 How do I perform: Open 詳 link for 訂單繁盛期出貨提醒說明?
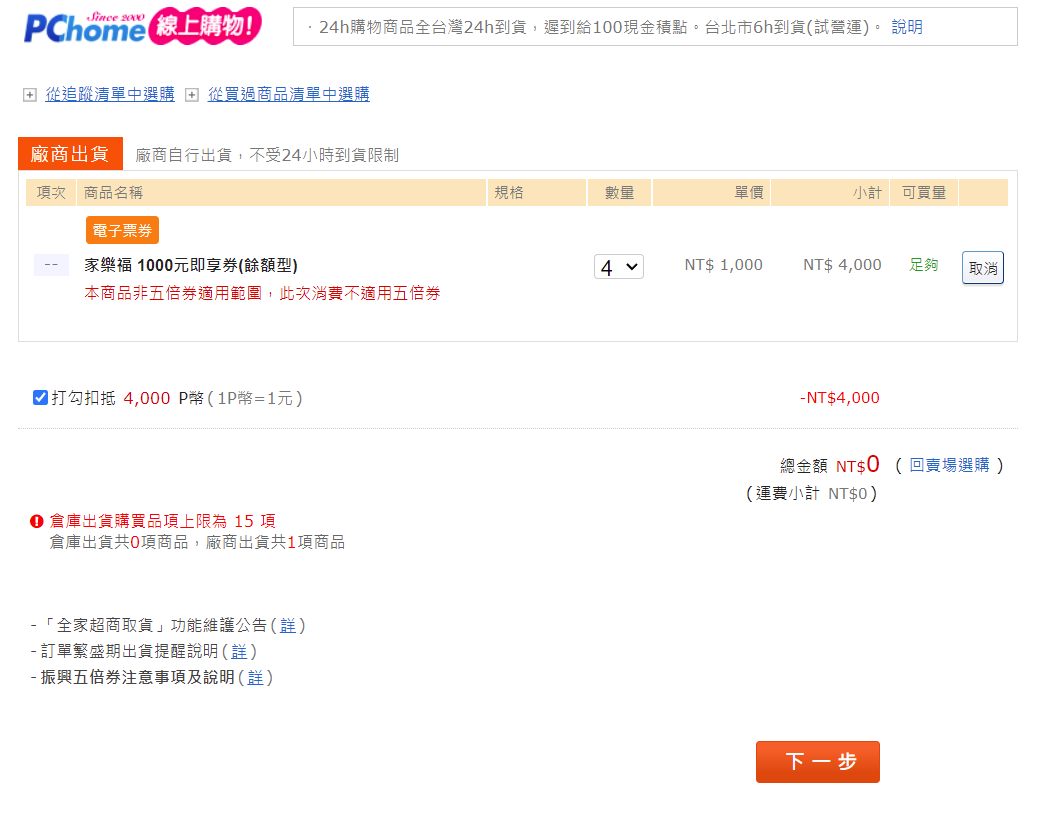(239, 652)
